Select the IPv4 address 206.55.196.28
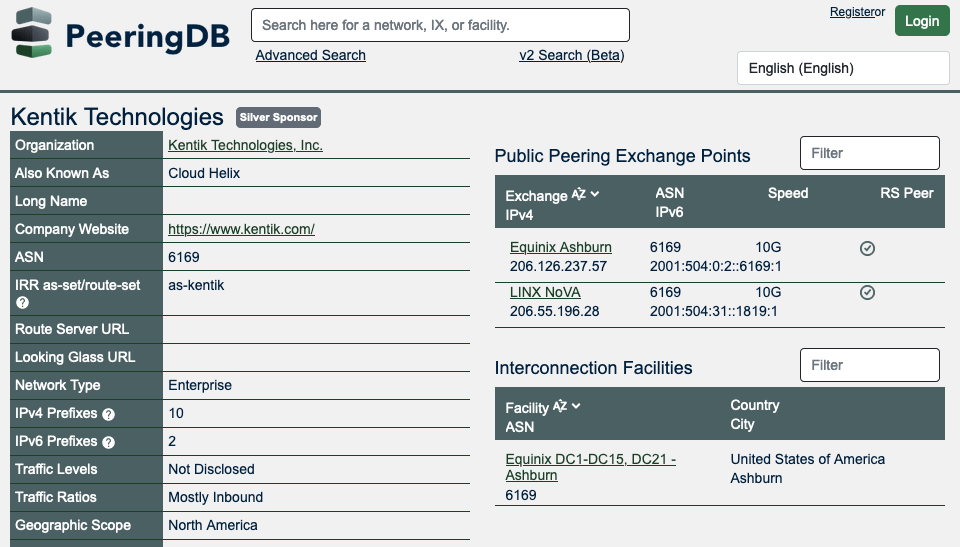Viewport: 960px width, 547px height. click(555, 311)
